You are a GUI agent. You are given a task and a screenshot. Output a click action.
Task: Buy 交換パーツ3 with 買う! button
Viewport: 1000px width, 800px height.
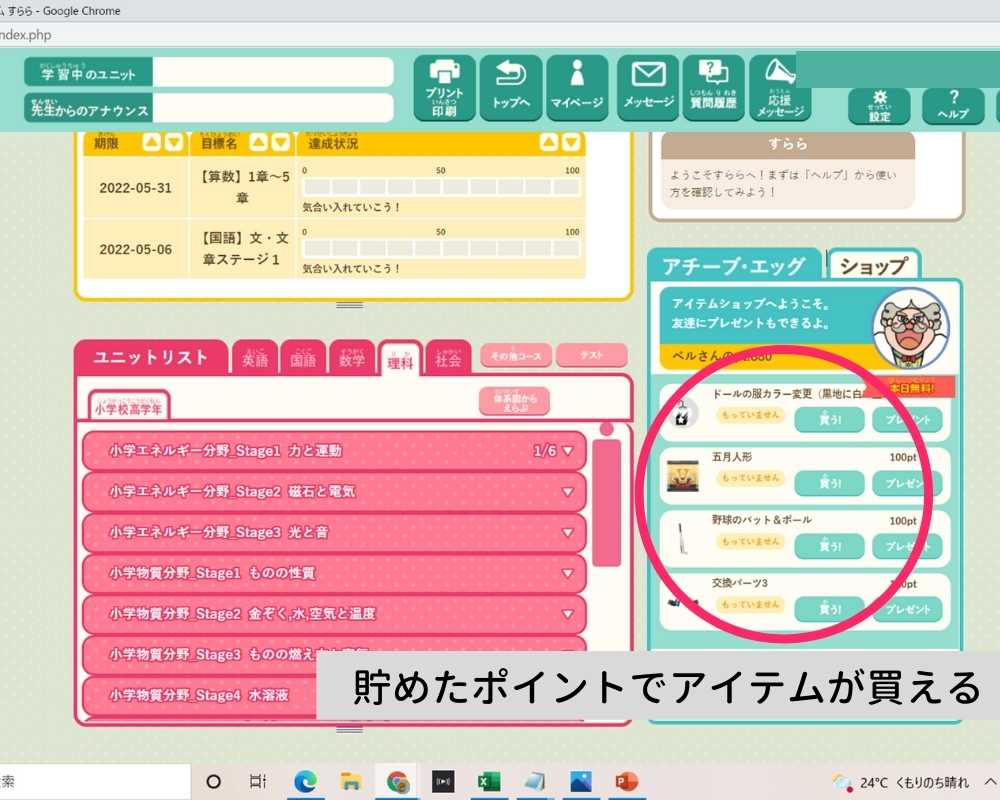[829, 609]
